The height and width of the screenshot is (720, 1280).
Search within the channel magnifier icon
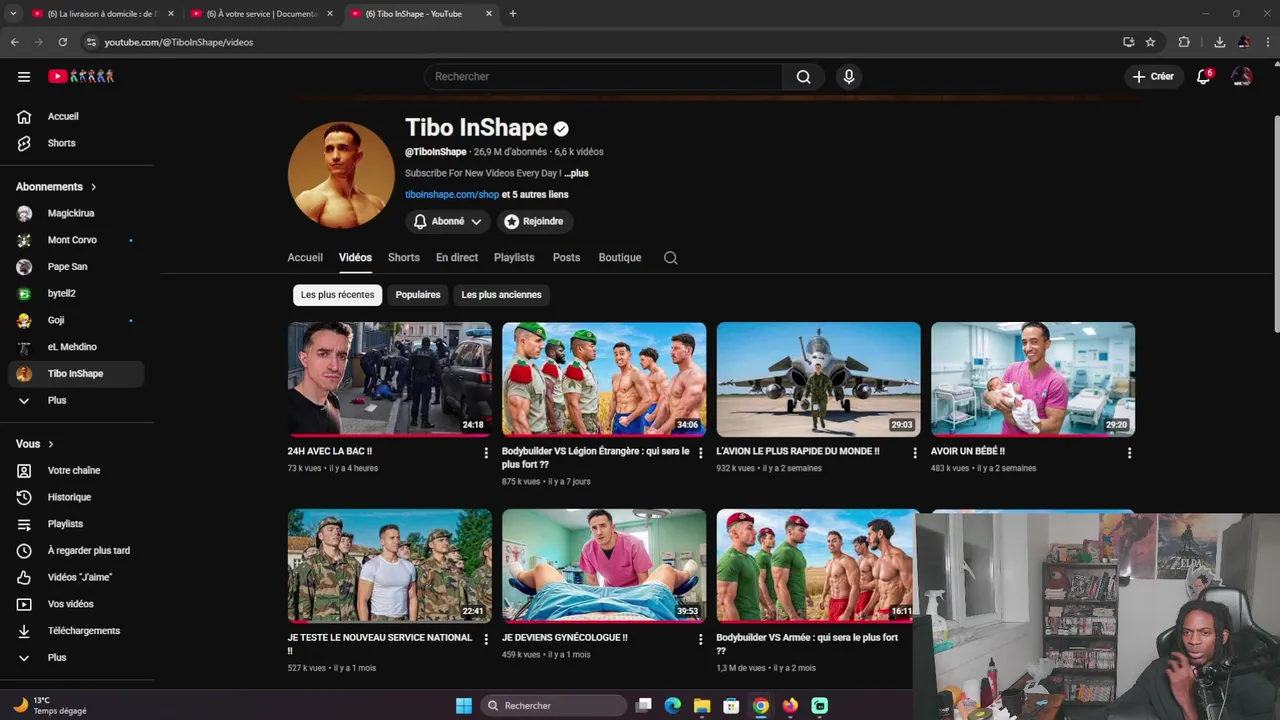click(x=671, y=258)
